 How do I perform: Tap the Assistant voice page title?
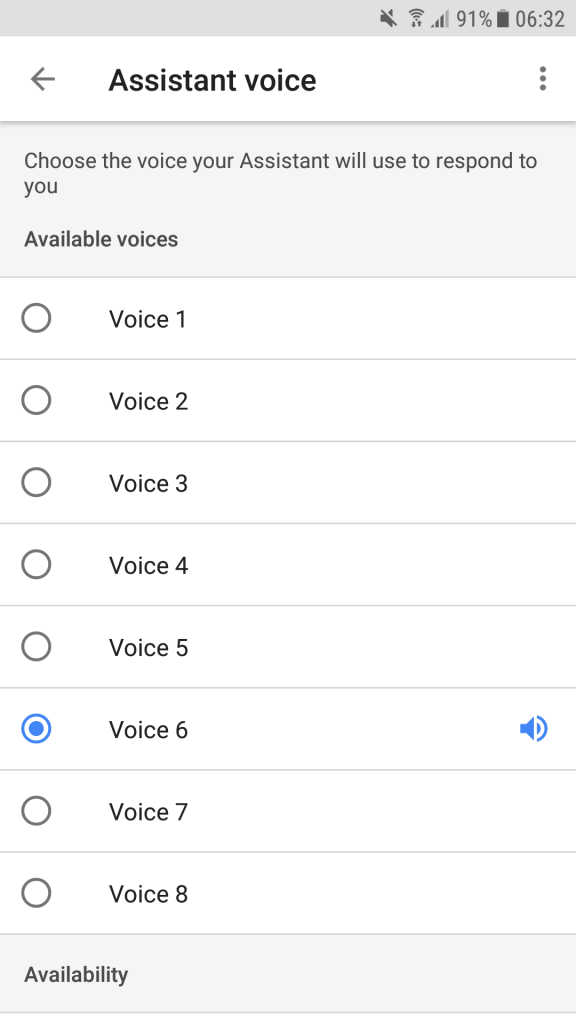pyautogui.click(x=212, y=80)
